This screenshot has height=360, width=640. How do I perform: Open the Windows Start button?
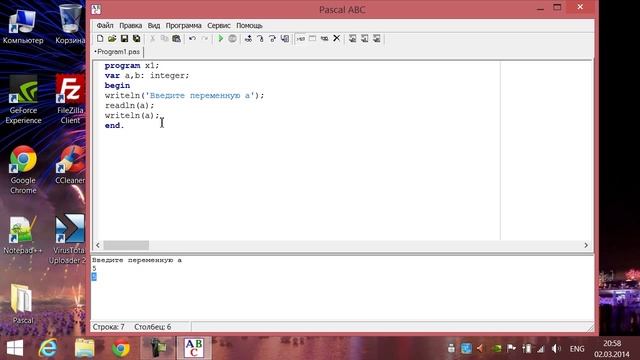tap(15, 348)
